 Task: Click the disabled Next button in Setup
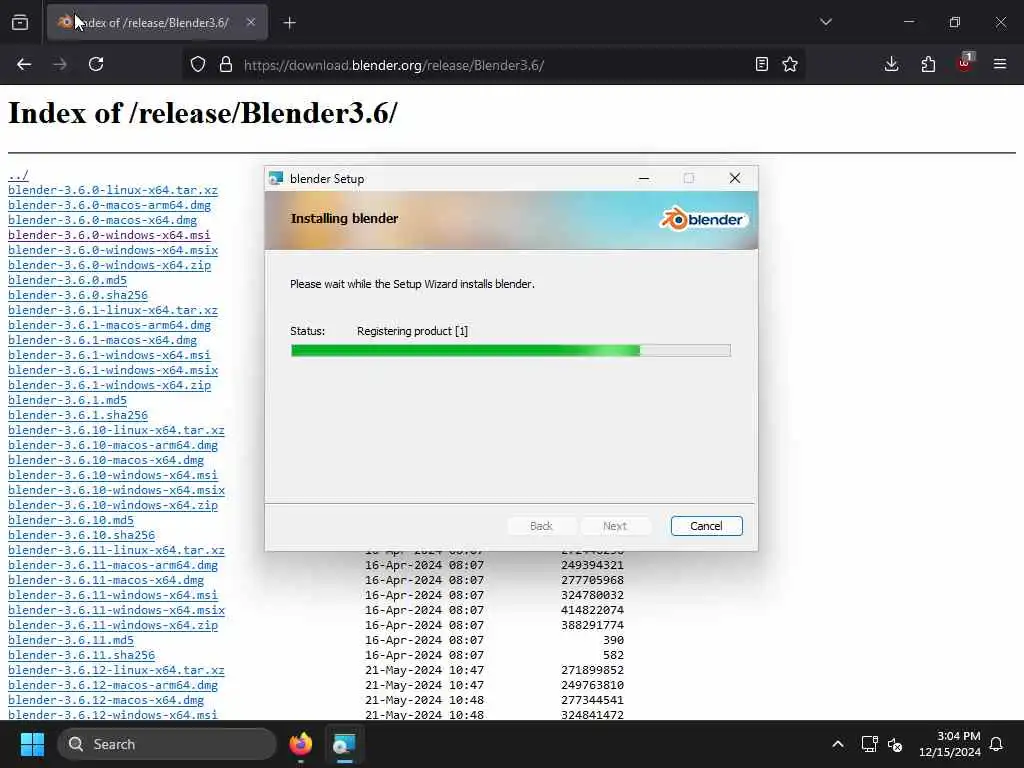click(x=615, y=526)
